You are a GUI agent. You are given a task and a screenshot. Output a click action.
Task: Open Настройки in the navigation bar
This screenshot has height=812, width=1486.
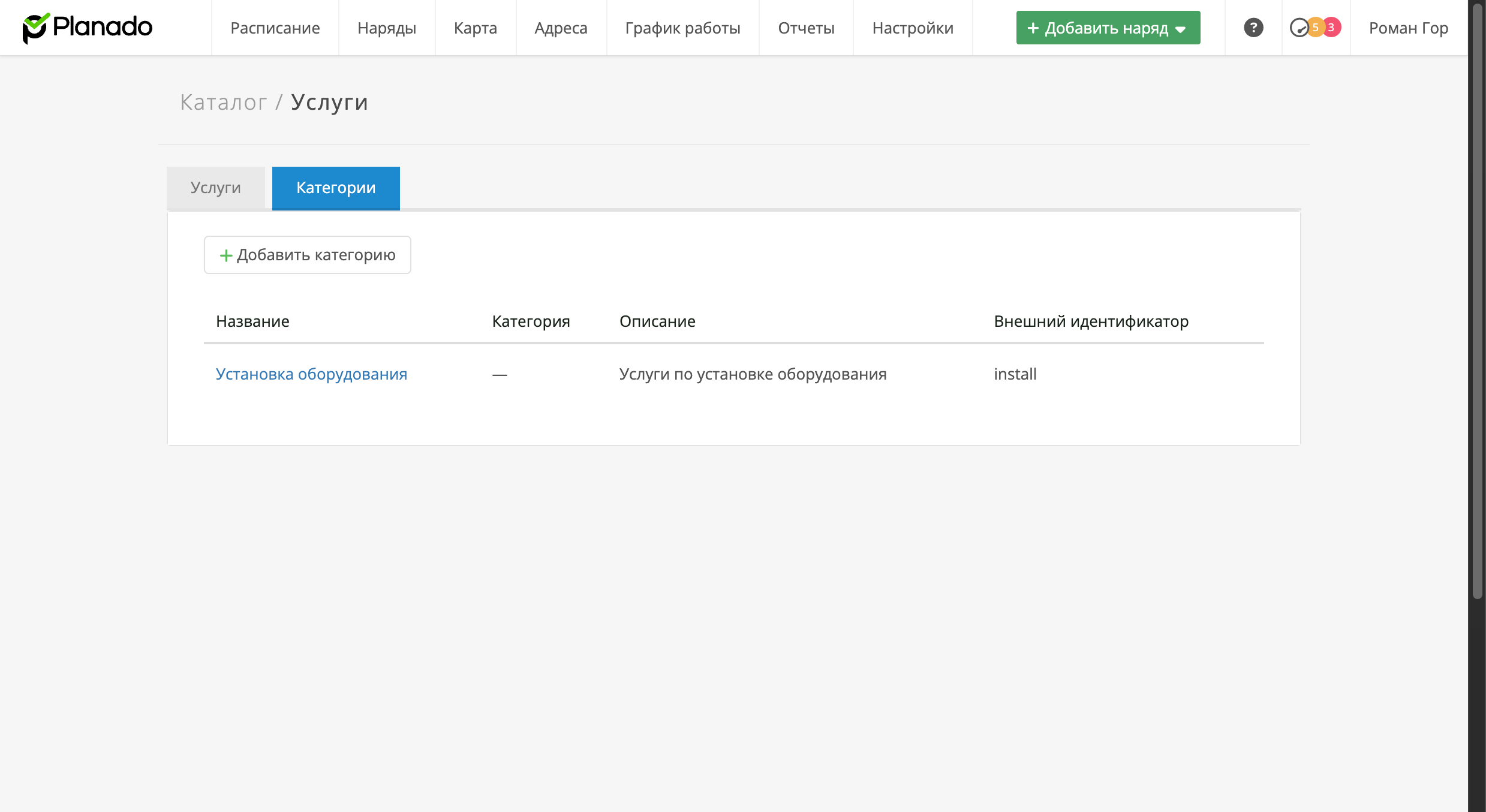tap(912, 28)
